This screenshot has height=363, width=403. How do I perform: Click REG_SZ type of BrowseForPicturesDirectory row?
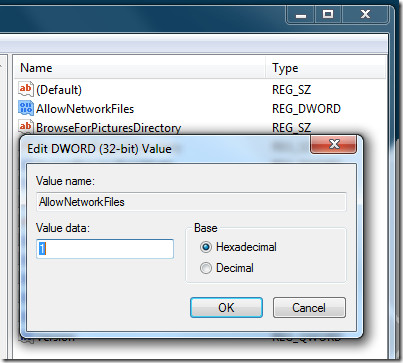click(291, 128)
